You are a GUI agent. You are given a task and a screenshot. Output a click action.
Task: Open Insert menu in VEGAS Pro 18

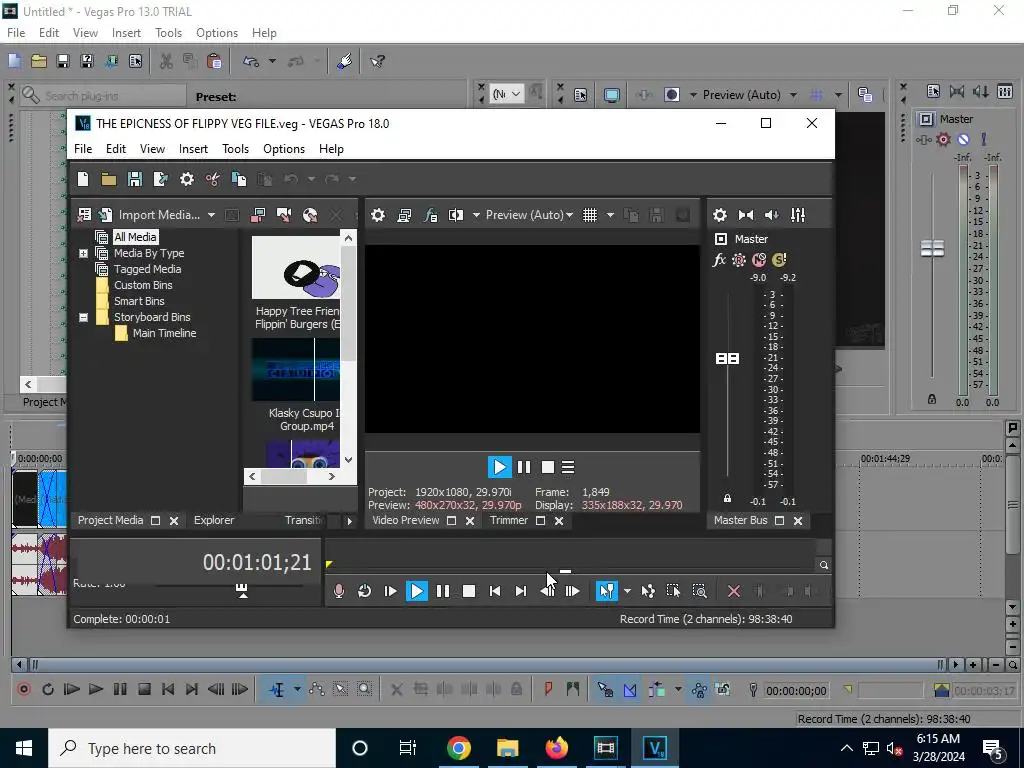pyautogui.click(x=193, y=149)
